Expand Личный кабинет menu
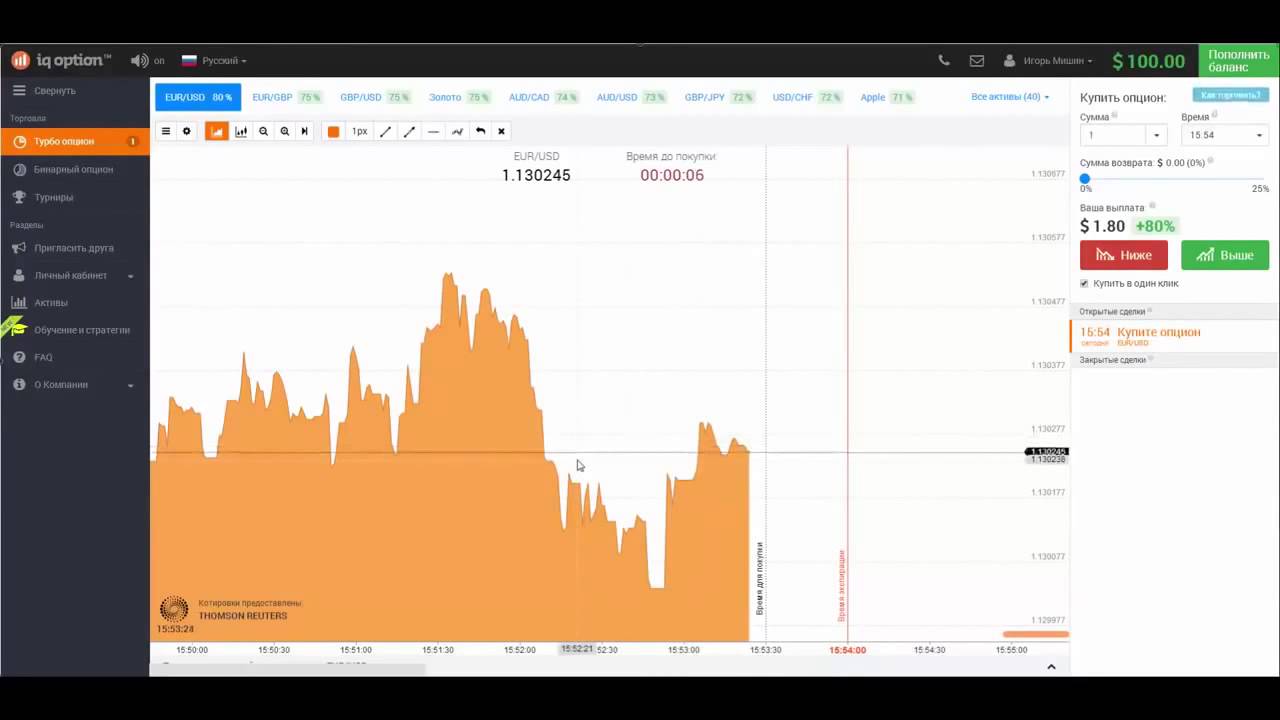This screenshot has height=720, width=1280. point(75,275)
